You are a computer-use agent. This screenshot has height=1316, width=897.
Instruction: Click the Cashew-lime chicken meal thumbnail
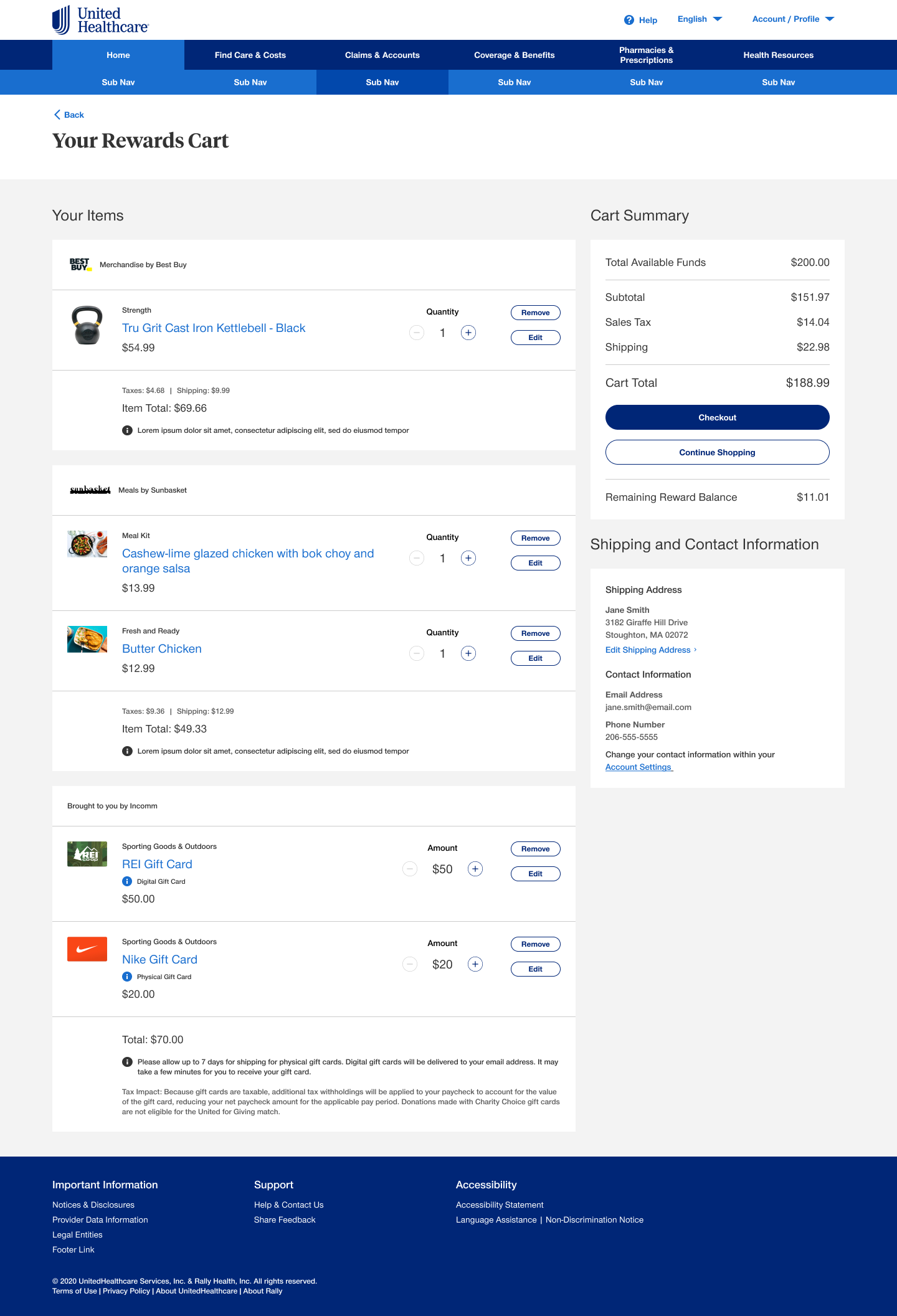tap(87, 544)
